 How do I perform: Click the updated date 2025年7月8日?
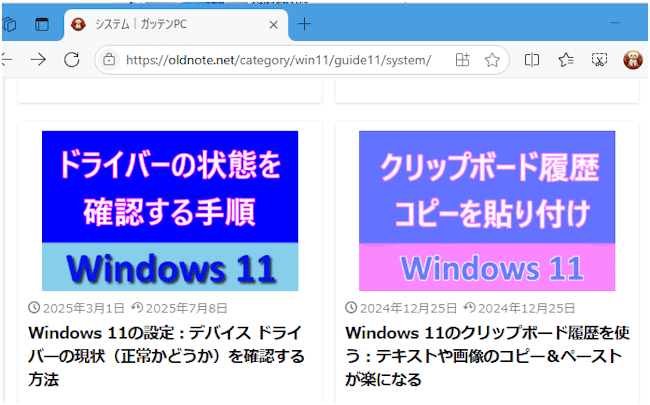[x=179, y=308]
